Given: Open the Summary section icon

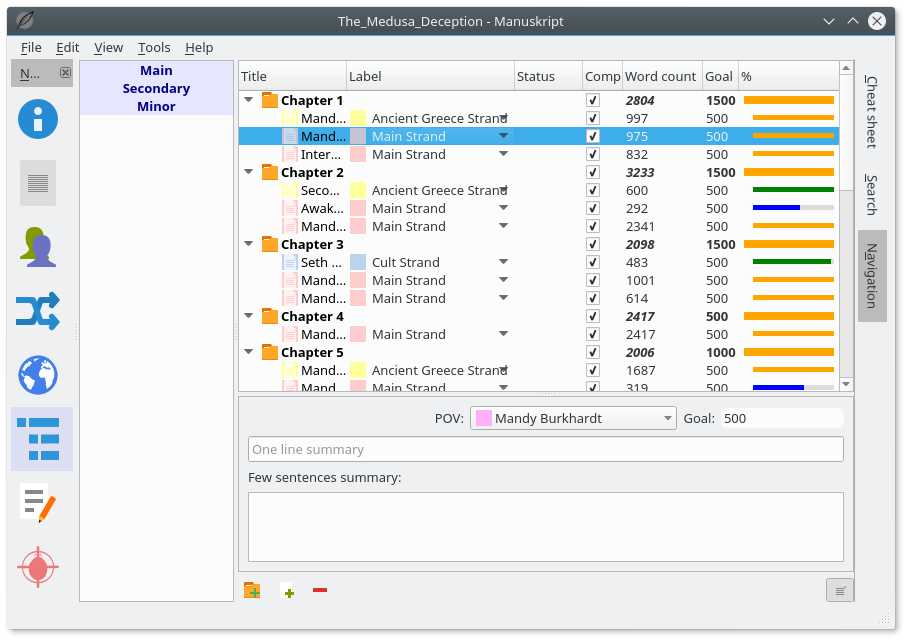Looking at the screenshot, I should pyautogui.click(x=38, y=183).
